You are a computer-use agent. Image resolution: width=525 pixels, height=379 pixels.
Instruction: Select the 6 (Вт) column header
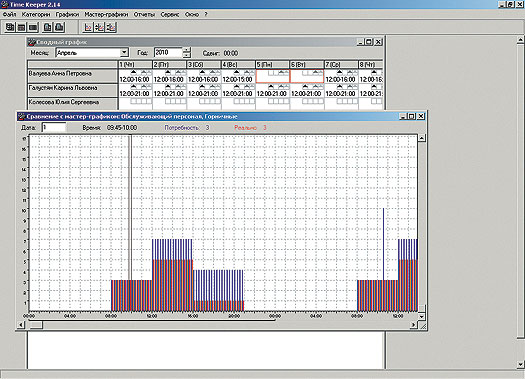click(307, 64)
